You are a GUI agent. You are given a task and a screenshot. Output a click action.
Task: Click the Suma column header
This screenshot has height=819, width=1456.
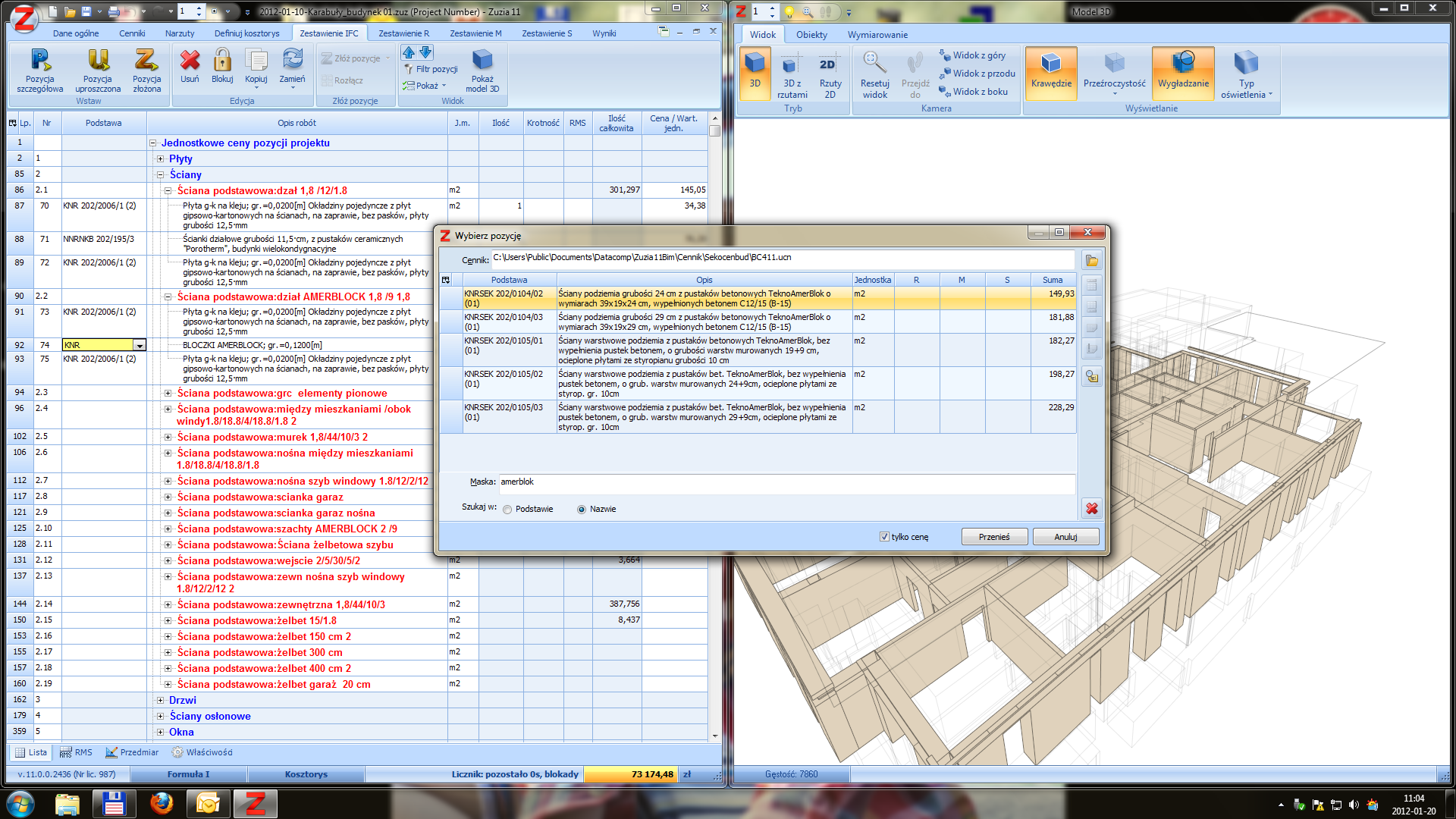click(1053, 281)
